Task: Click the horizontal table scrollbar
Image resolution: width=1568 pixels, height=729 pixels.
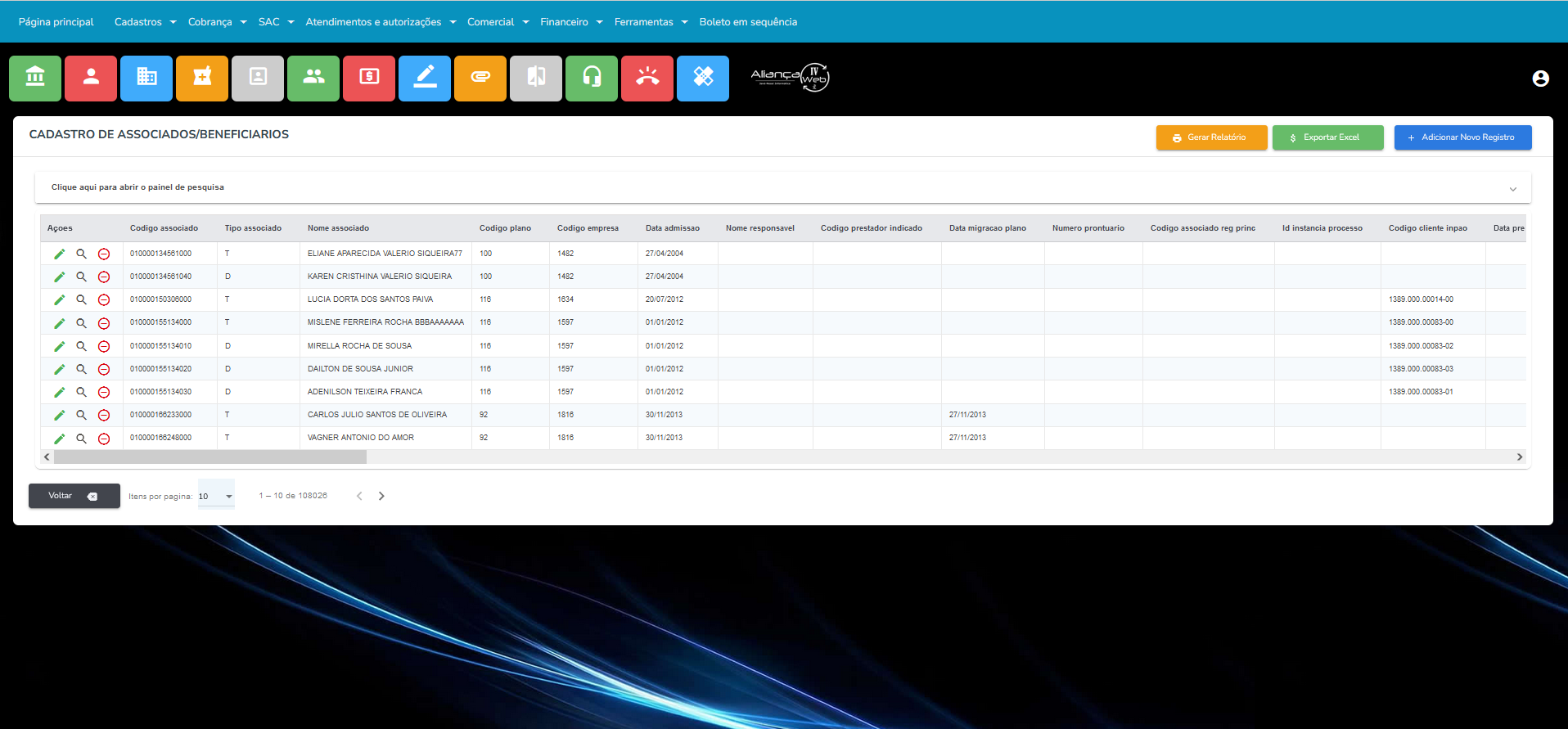Action: pos(210,457)
